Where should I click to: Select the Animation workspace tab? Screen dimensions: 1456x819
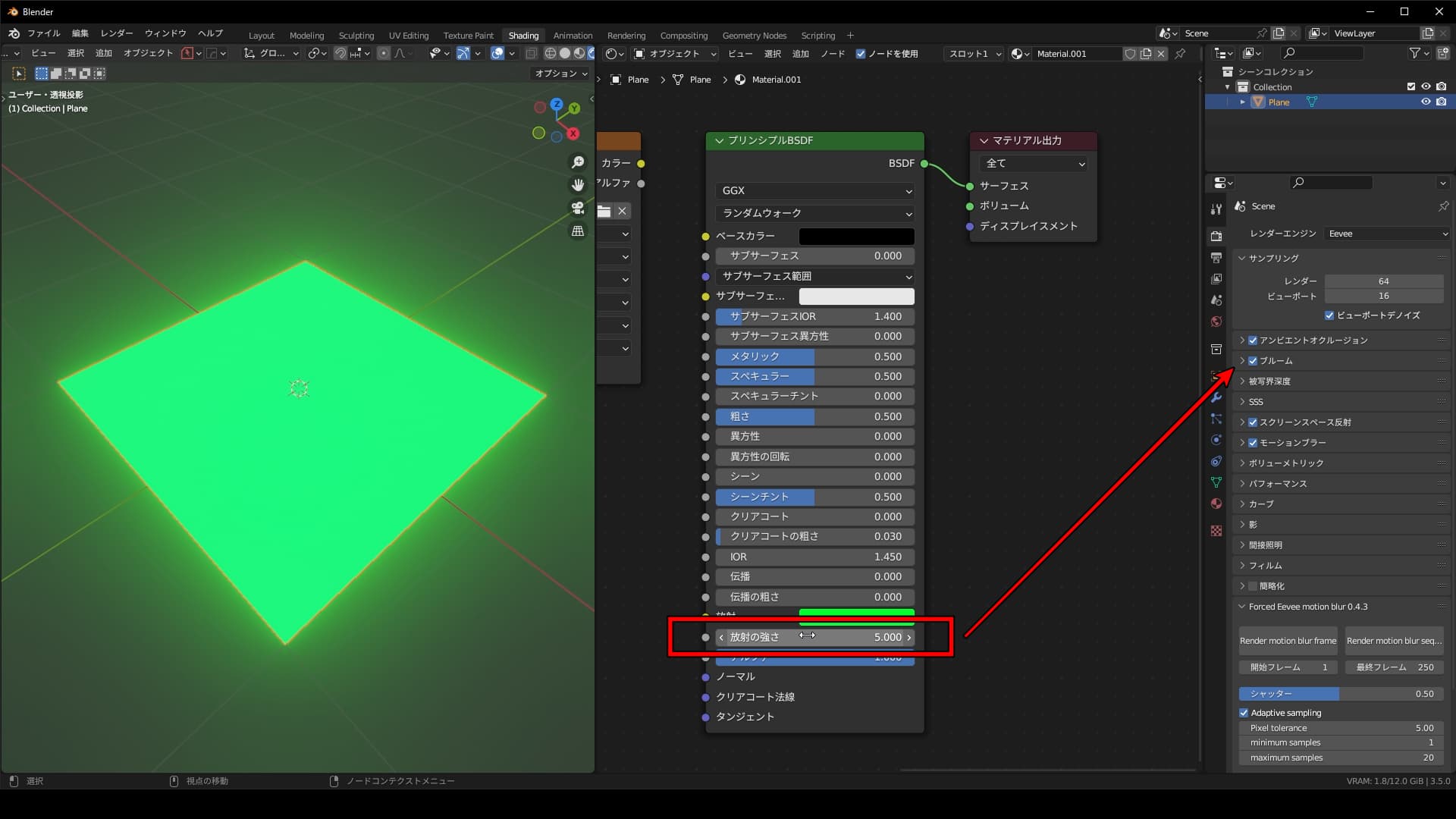point(572,34)
